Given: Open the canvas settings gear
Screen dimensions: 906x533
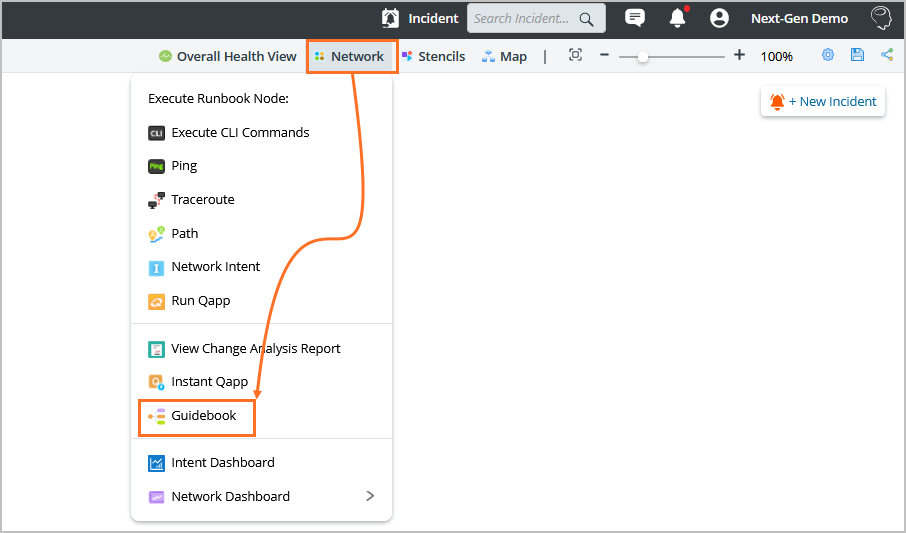Looking at the screenshot, I should (828, 56).
